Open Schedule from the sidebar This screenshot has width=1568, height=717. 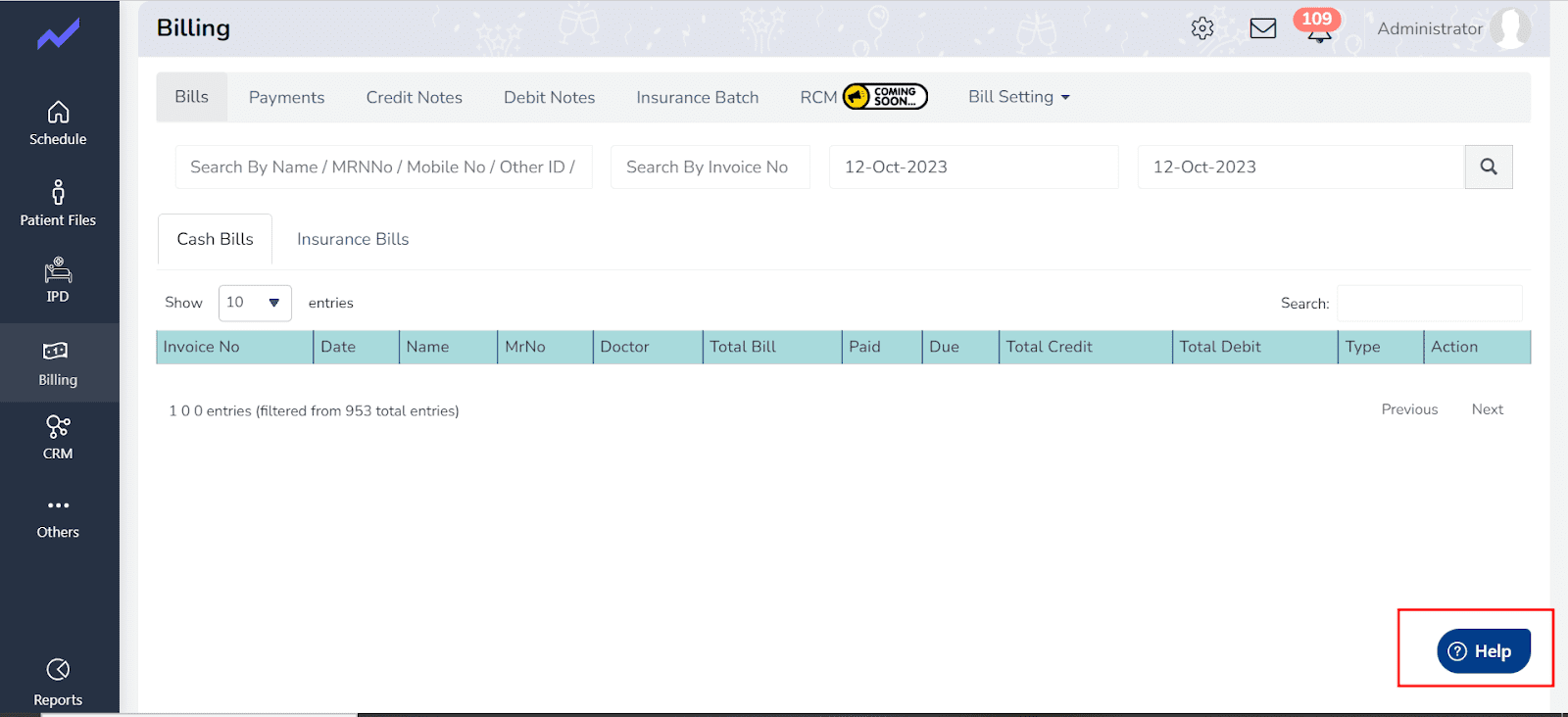point(58,123)
